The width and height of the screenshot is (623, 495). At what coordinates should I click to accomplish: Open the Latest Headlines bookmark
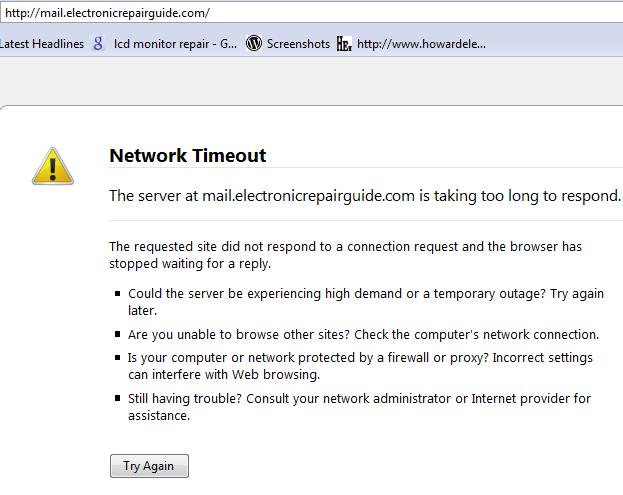point(42,43)
